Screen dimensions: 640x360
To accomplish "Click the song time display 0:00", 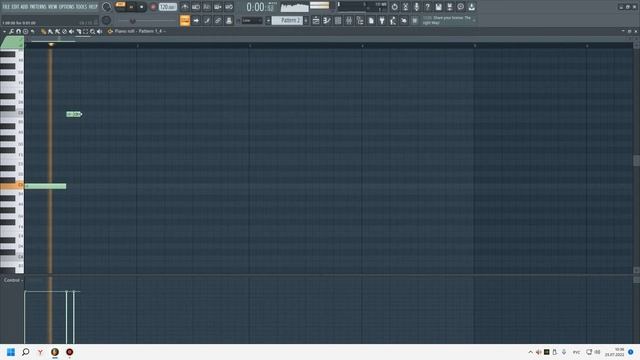I will tap(260, 7).
